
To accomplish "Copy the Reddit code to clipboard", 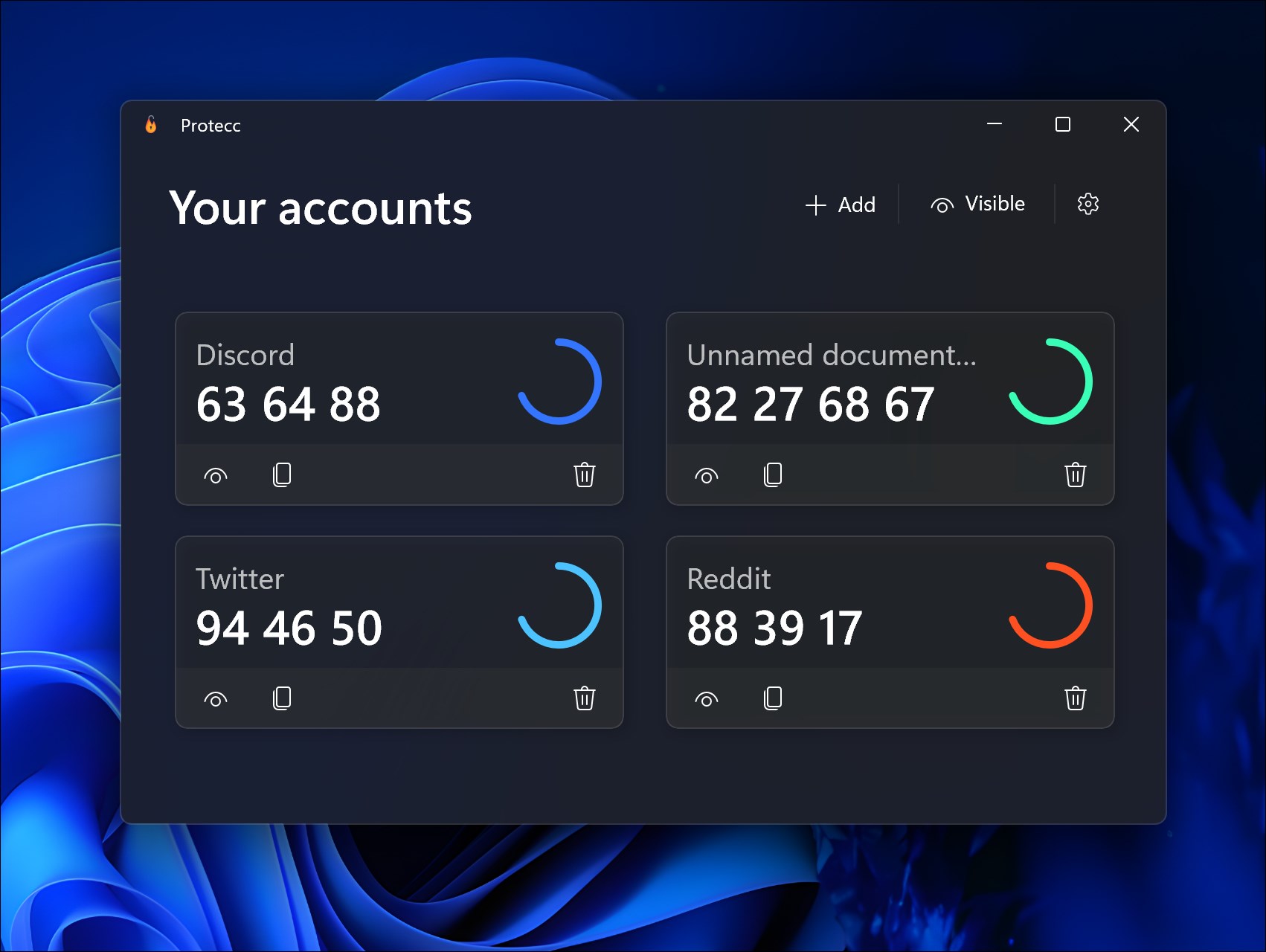I will pos(773,698).
